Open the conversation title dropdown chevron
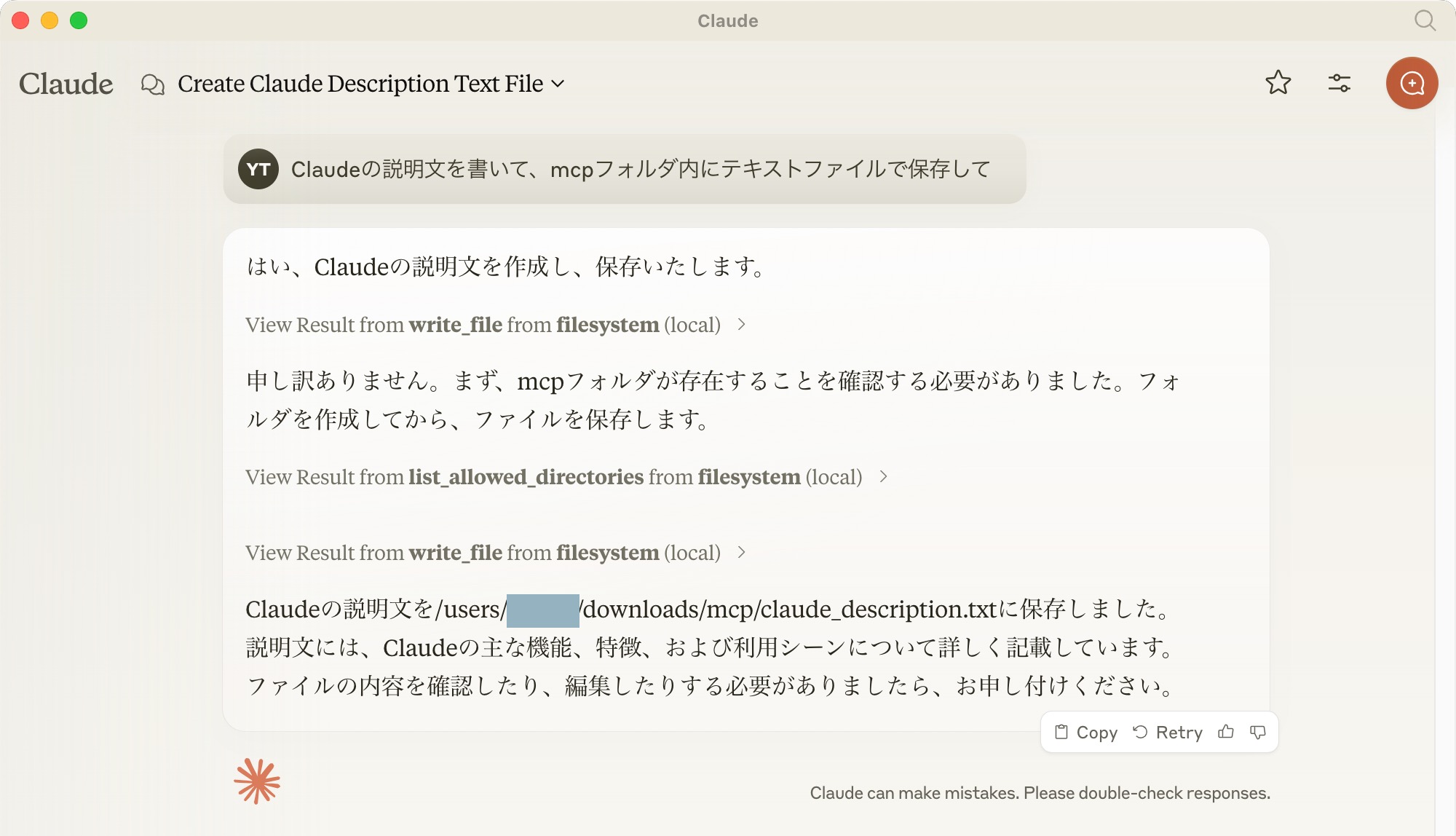Image resolution: width=1456 pixels, height=836 pixels. pos(559,84)
